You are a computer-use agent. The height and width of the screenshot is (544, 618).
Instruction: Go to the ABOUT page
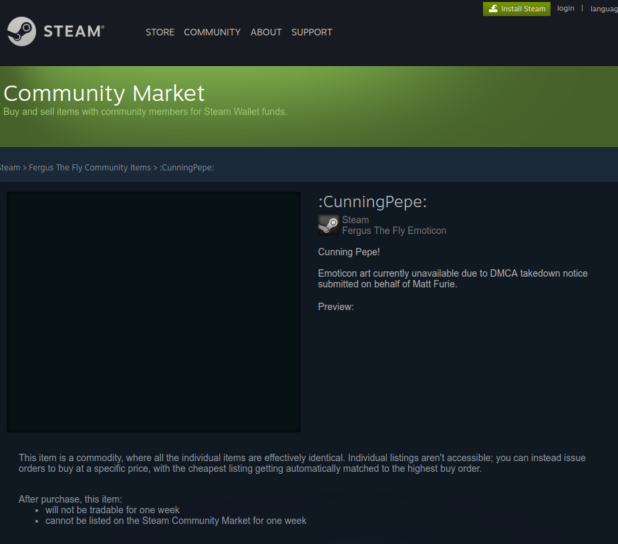(266, 32)
